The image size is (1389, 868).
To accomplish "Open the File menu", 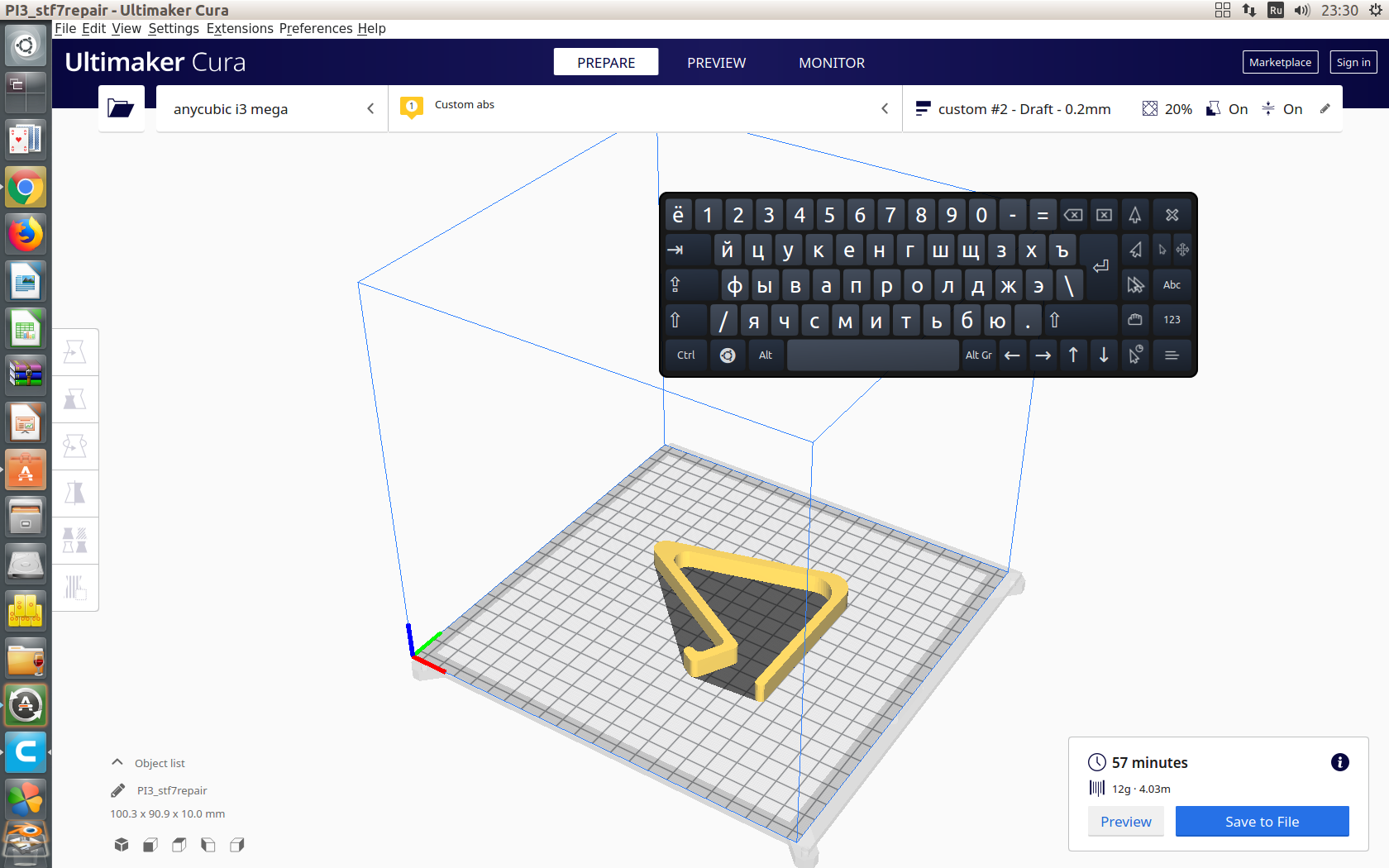I will (65, 28).
